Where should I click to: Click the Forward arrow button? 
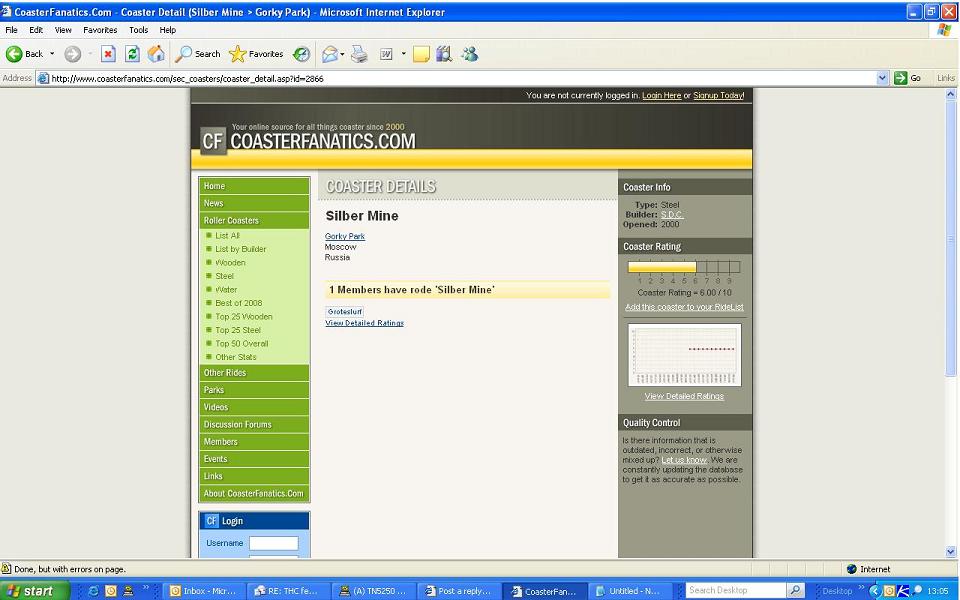click(73, 54)
